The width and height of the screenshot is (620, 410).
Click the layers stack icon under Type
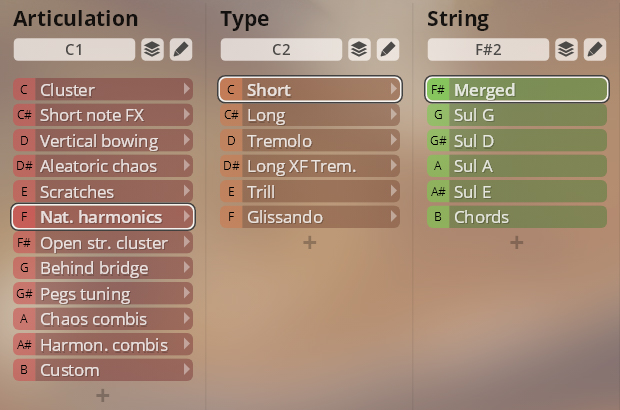pyautogui.click(x=359, y=49)
